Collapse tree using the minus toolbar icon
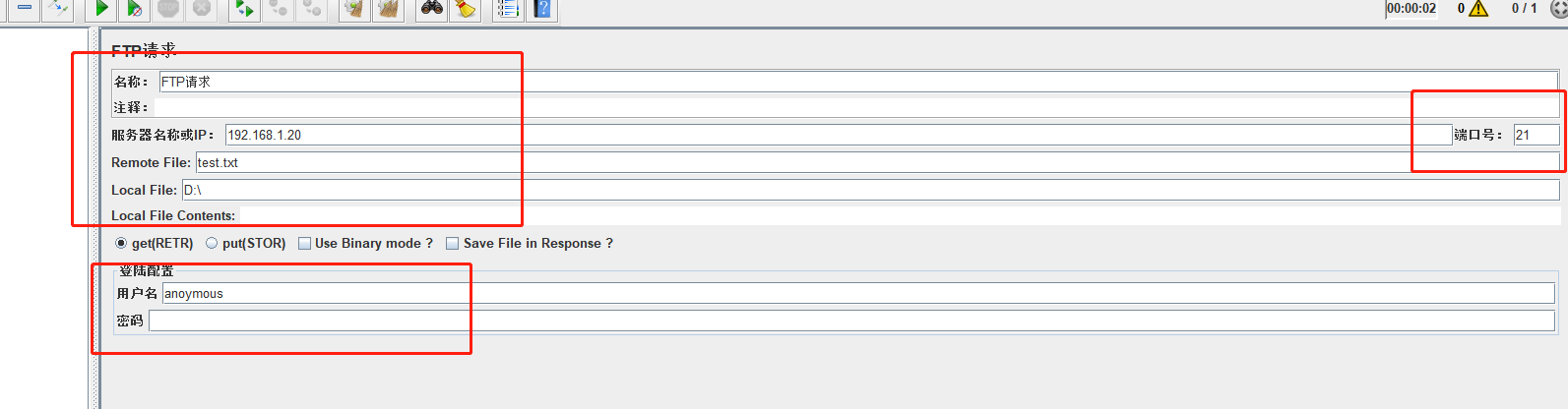The width and height of the screenshot is (1568, 409). (x=25, y=9)
